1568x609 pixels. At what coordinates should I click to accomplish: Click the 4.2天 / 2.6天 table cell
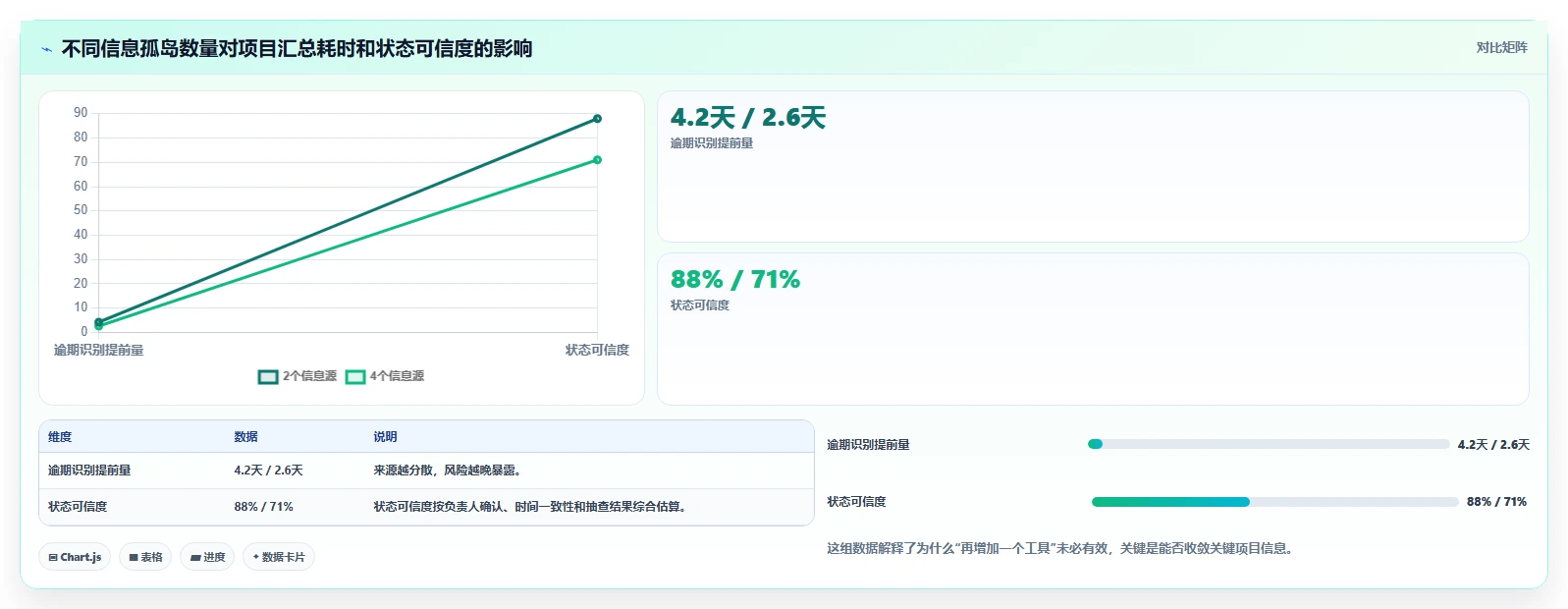point(268,471)
